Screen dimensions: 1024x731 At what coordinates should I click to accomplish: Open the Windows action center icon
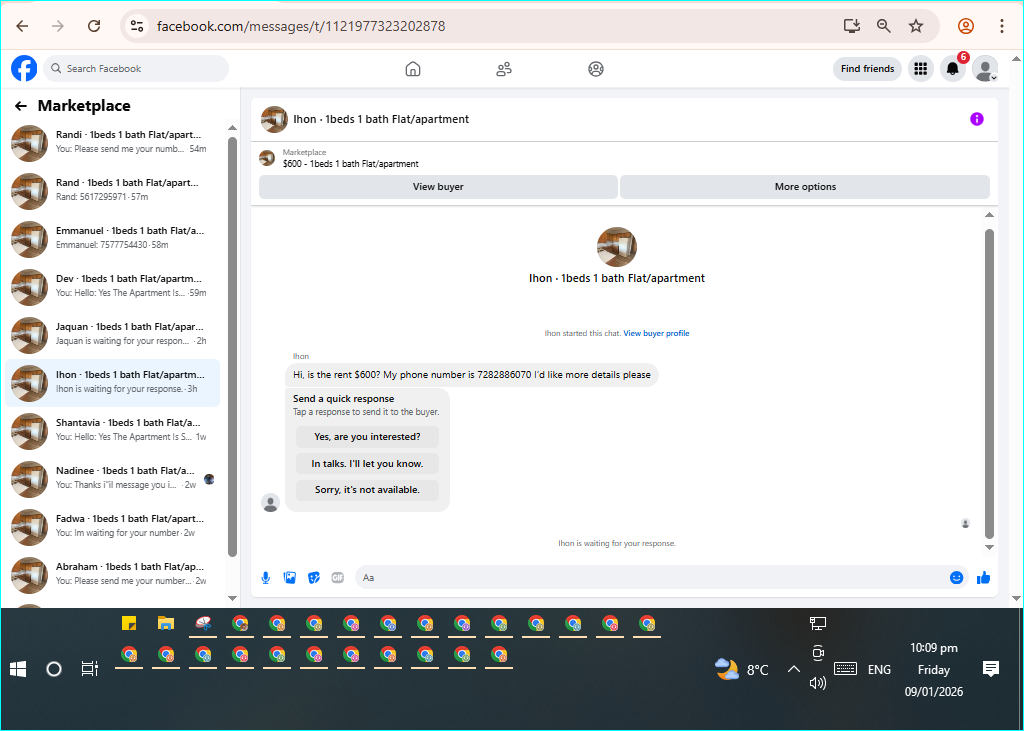click(x=991, y=669)
